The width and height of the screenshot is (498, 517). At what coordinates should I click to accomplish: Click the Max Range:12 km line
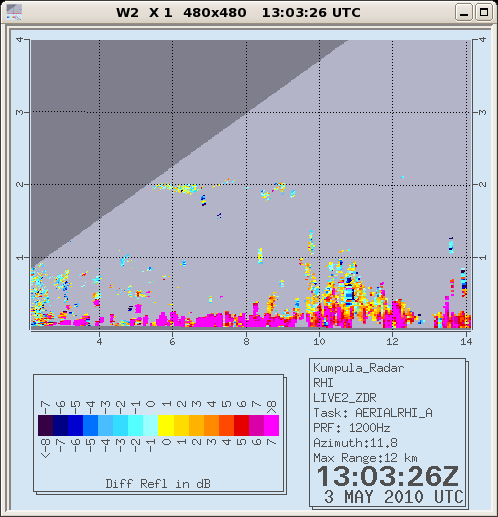tap(365, 458)
